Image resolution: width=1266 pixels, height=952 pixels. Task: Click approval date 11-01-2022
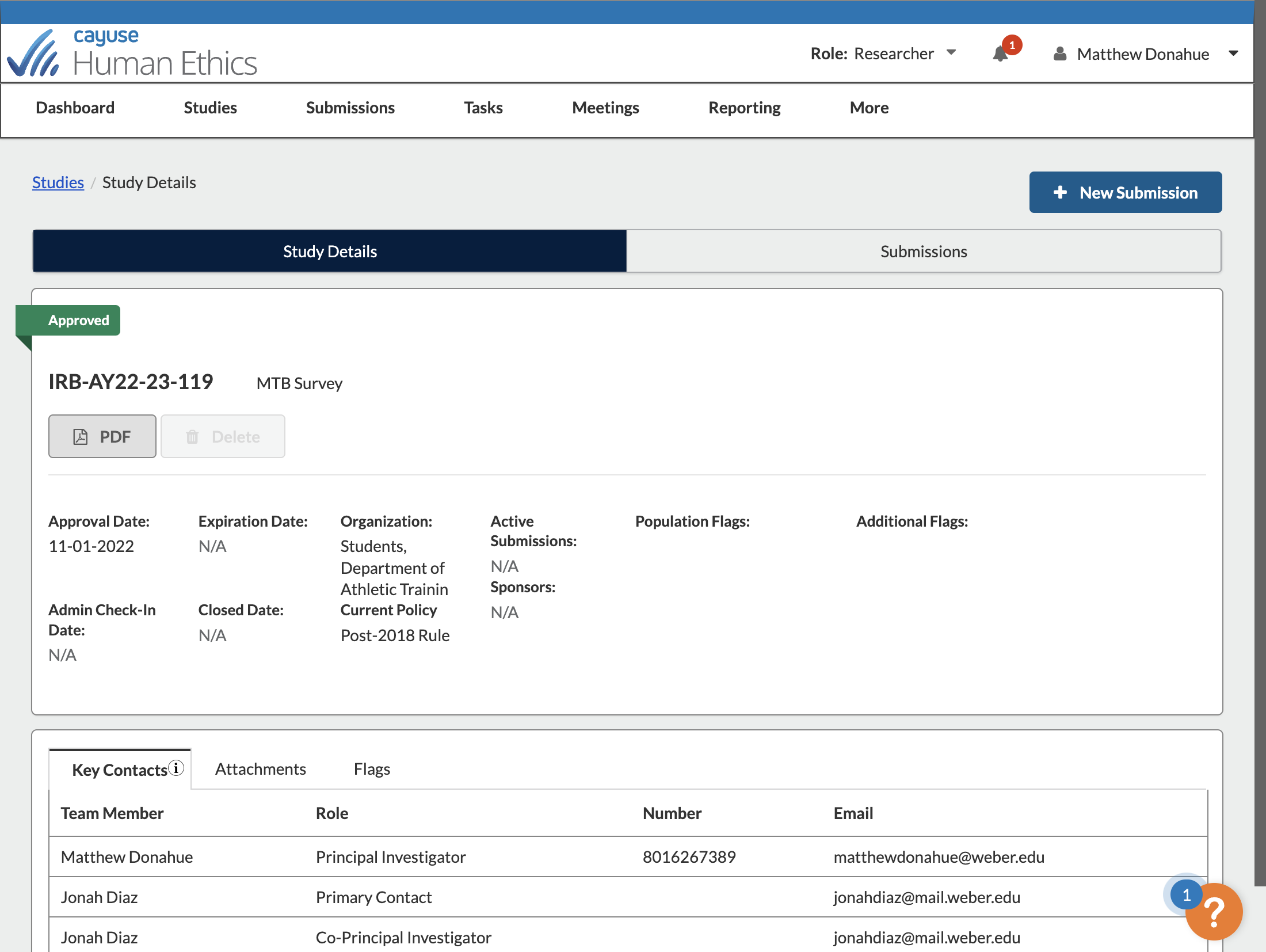[x=91, y=546]
